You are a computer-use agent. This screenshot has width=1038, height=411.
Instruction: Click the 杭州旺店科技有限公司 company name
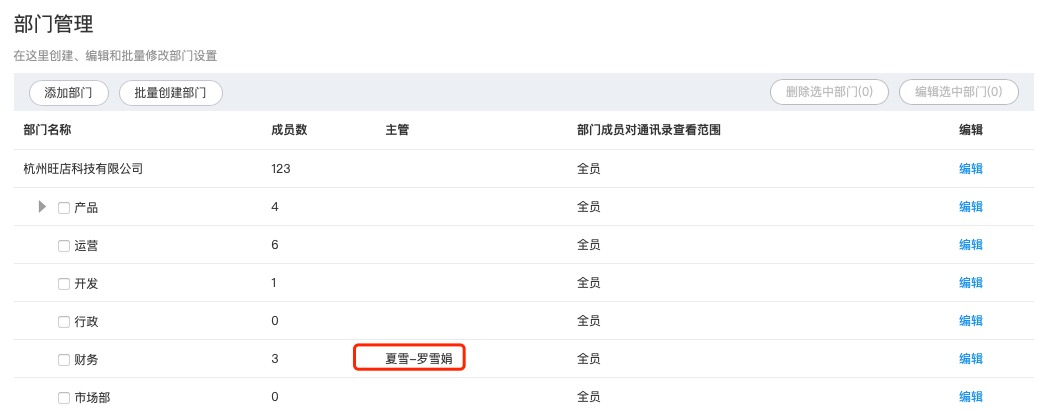(x=83, y=169)
